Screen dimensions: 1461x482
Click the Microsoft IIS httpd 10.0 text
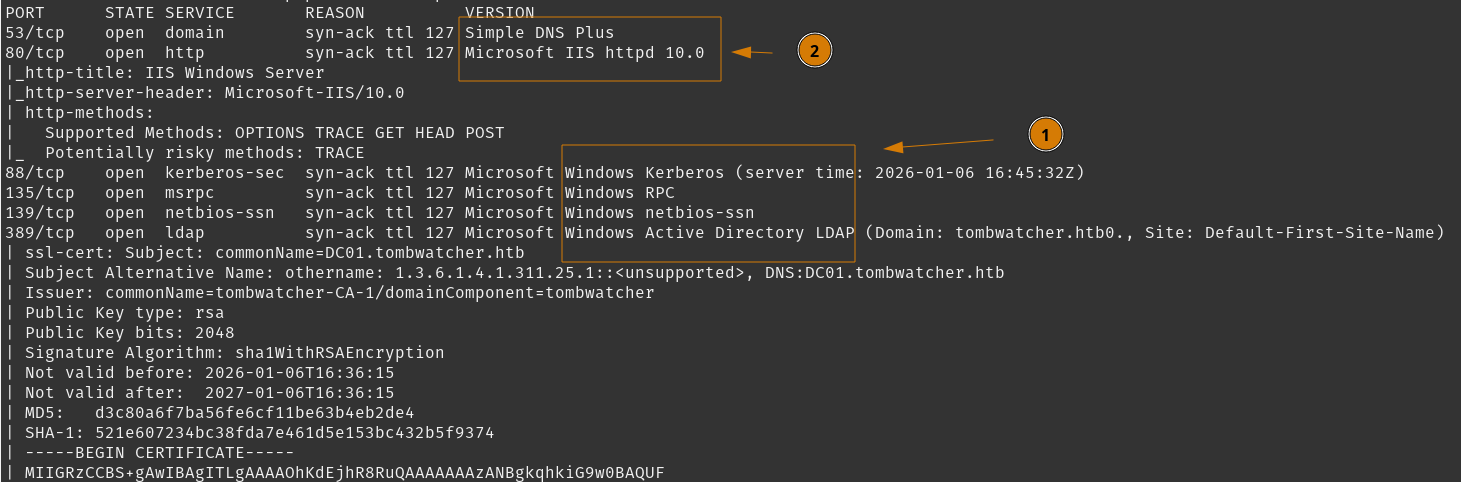point(585,53)
